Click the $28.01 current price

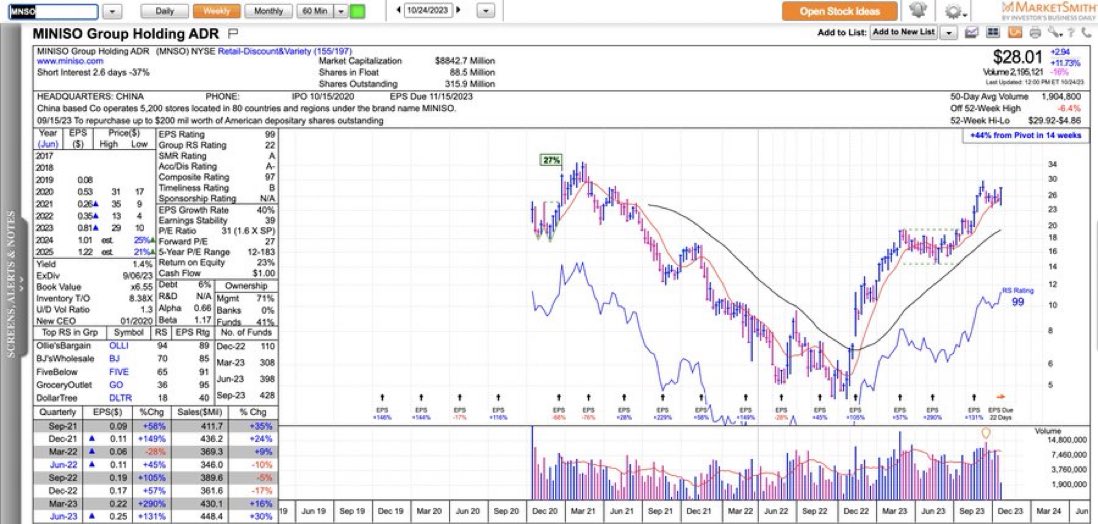click(x=1017, y=56)
